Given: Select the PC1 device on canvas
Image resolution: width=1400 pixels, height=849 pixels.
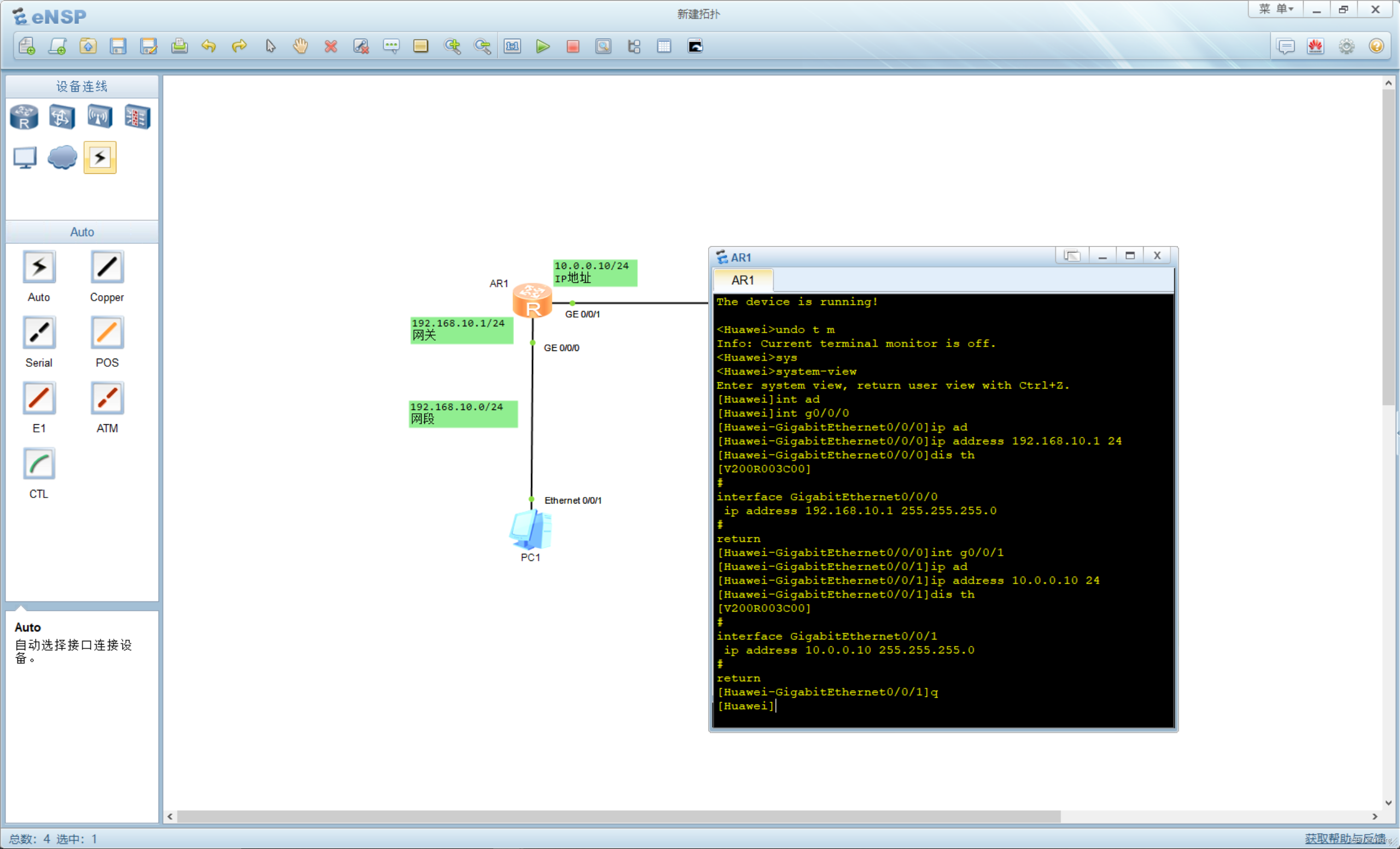Looking at the screenshot, I should [530, 529].
